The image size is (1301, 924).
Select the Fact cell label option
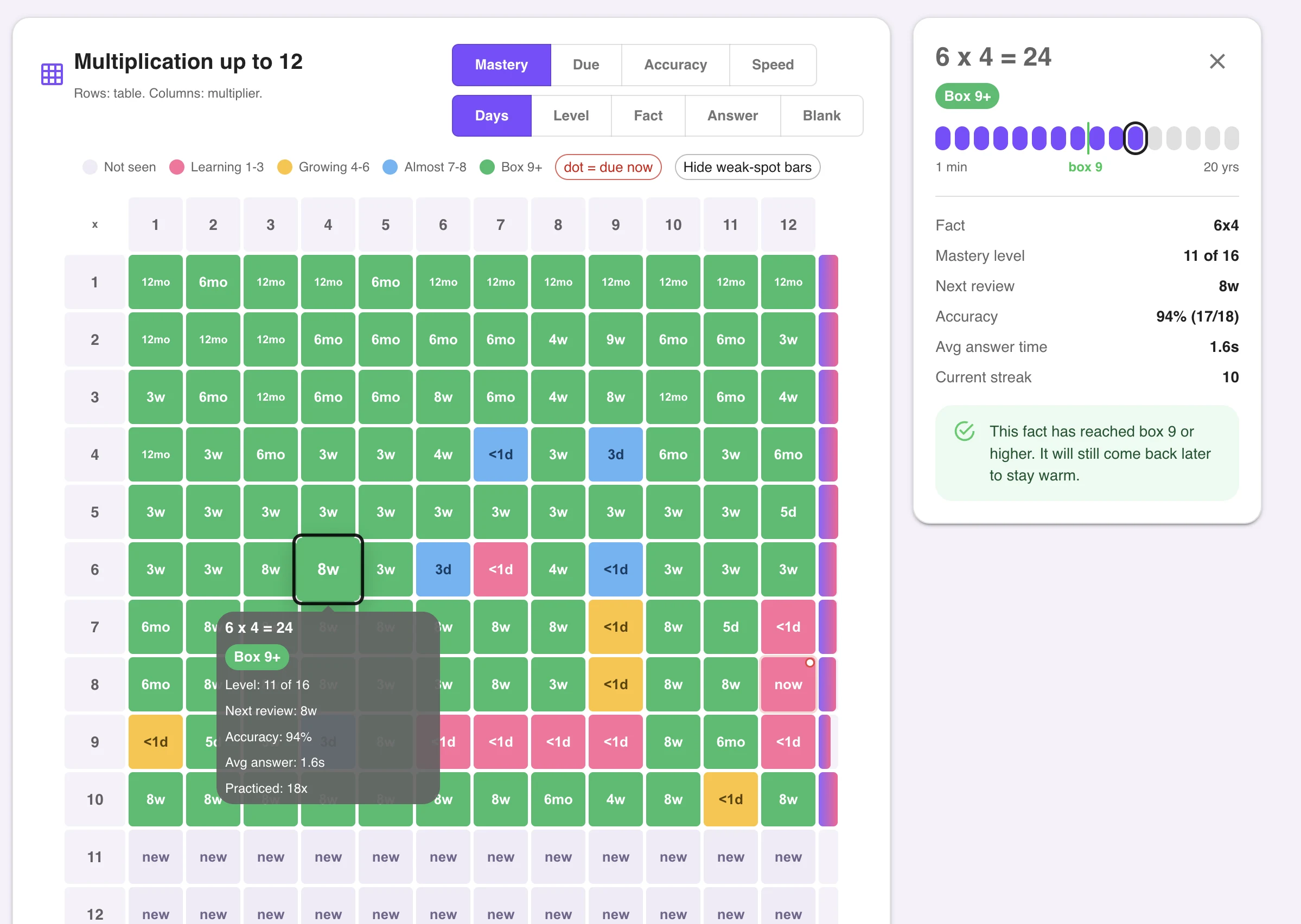[x=648, y=116]
